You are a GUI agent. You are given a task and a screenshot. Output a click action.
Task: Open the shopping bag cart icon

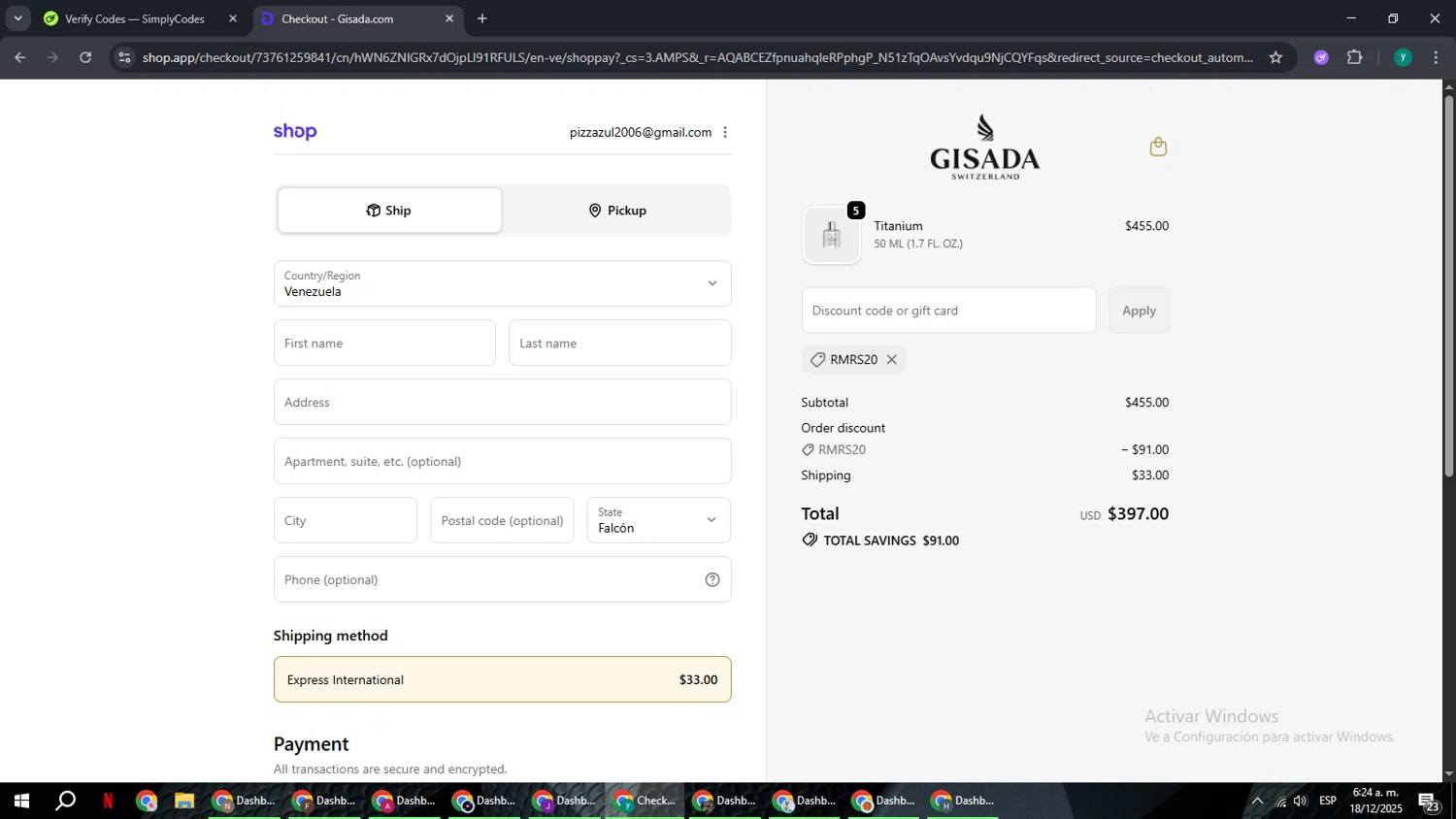tap(1158, 147)
